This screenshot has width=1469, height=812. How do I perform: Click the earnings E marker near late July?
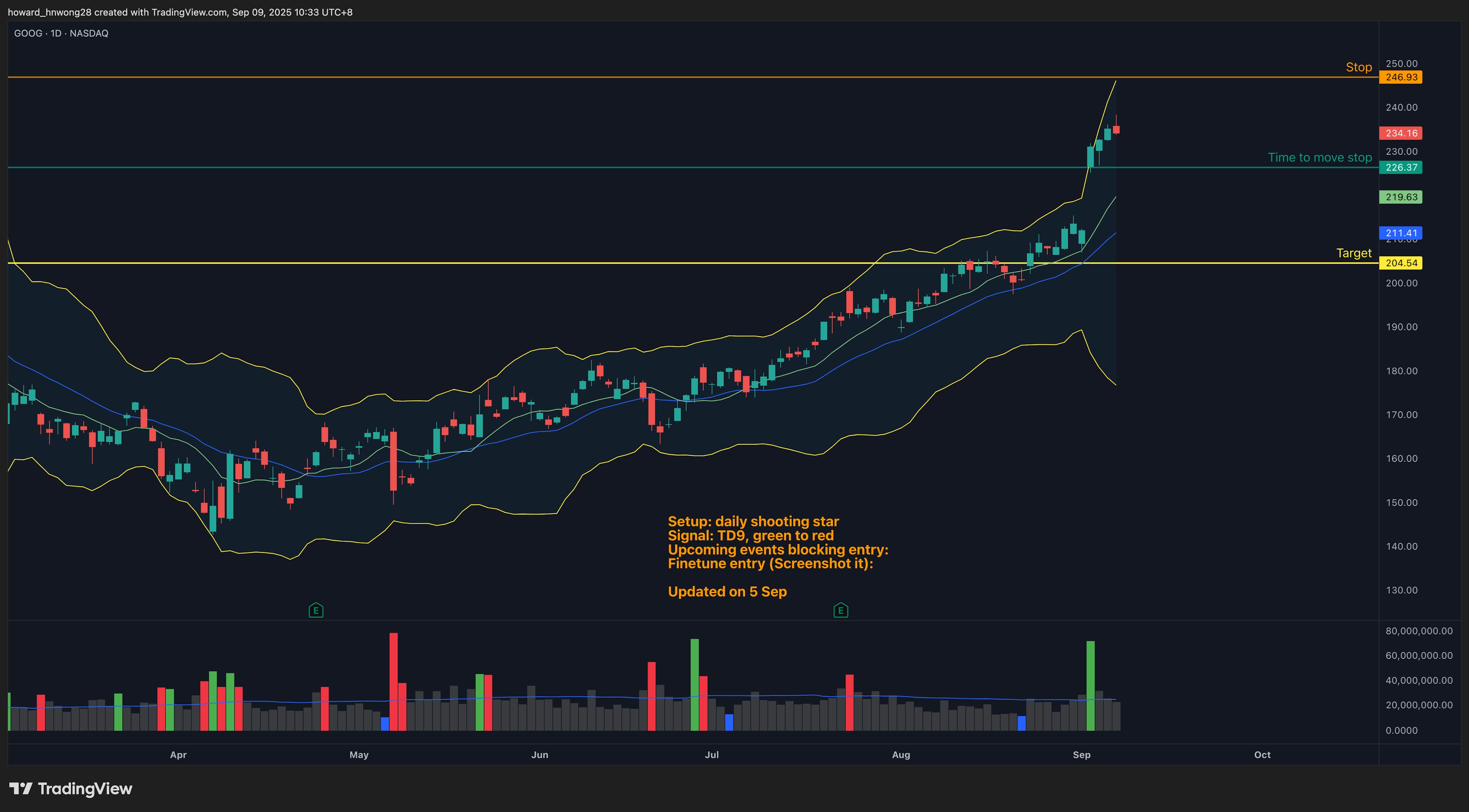[840, 611]
